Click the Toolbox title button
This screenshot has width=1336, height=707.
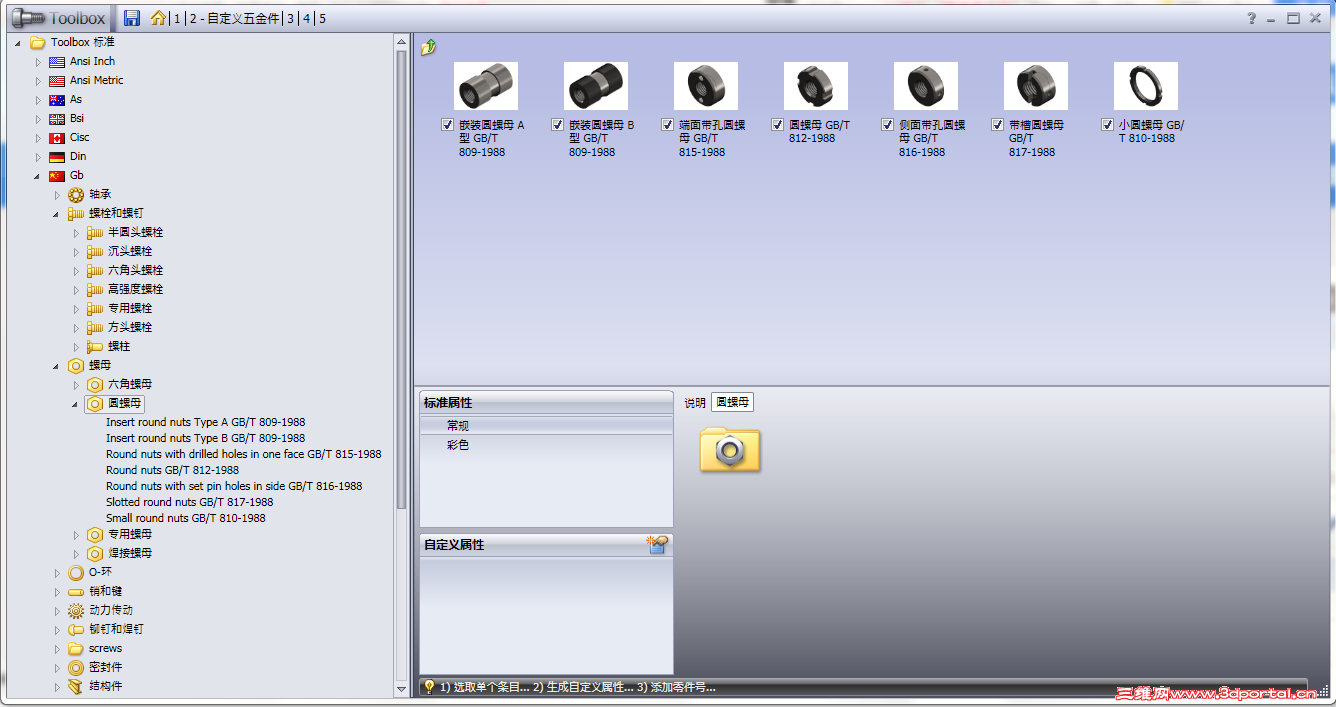click(60, 18)
